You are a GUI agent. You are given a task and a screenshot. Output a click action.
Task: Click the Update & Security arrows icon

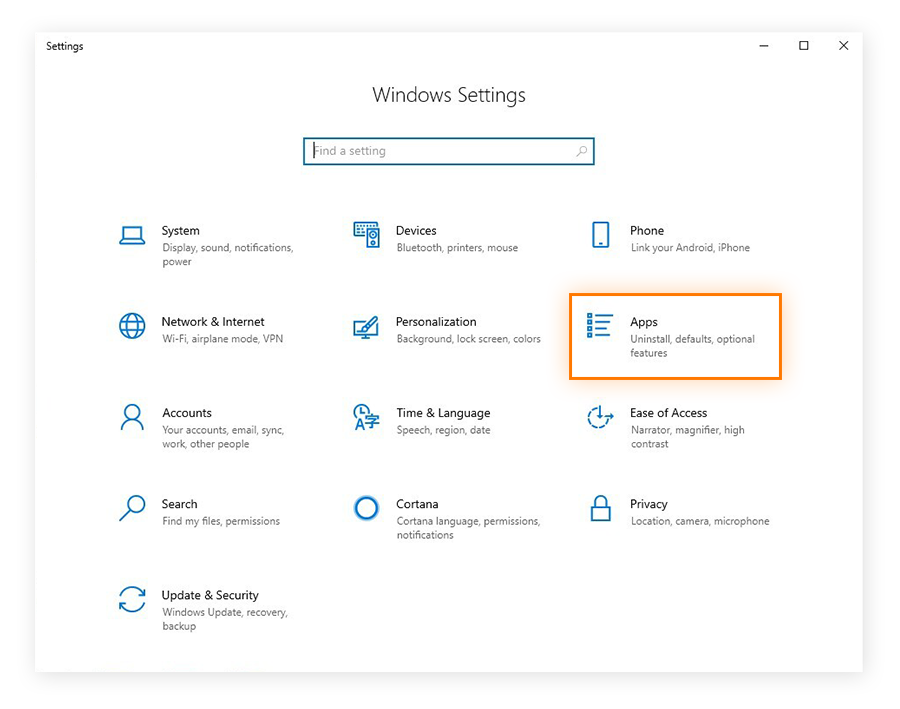pos(132,599)
